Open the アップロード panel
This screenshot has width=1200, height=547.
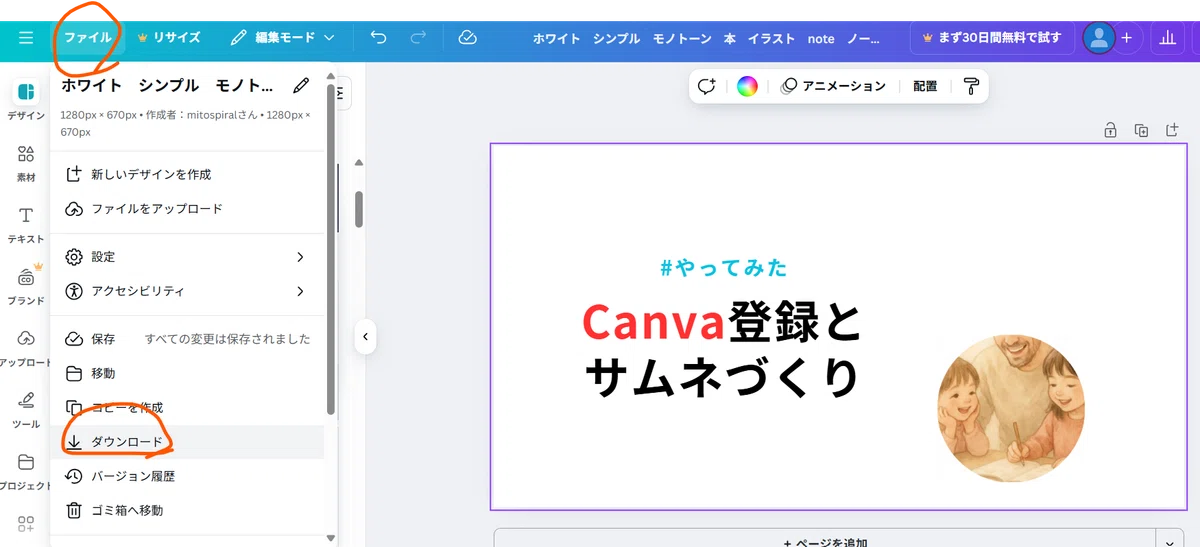(26, 347)
